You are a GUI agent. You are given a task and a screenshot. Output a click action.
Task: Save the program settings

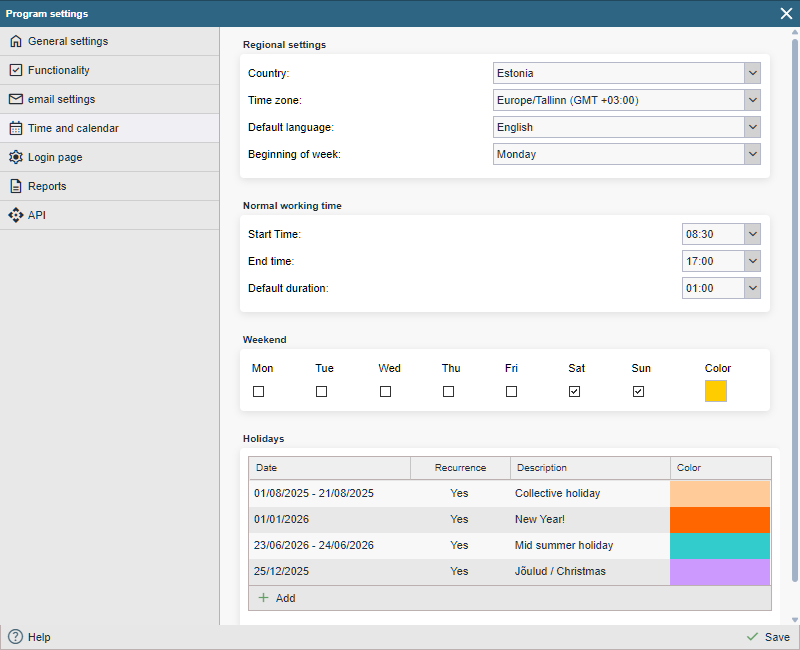(768, 637)
